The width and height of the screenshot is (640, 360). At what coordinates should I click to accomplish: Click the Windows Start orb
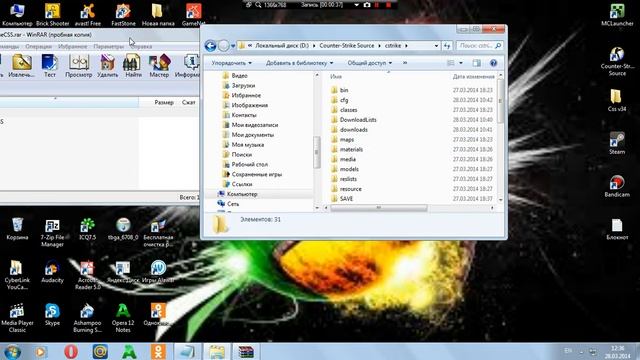(x=13, y=351)
